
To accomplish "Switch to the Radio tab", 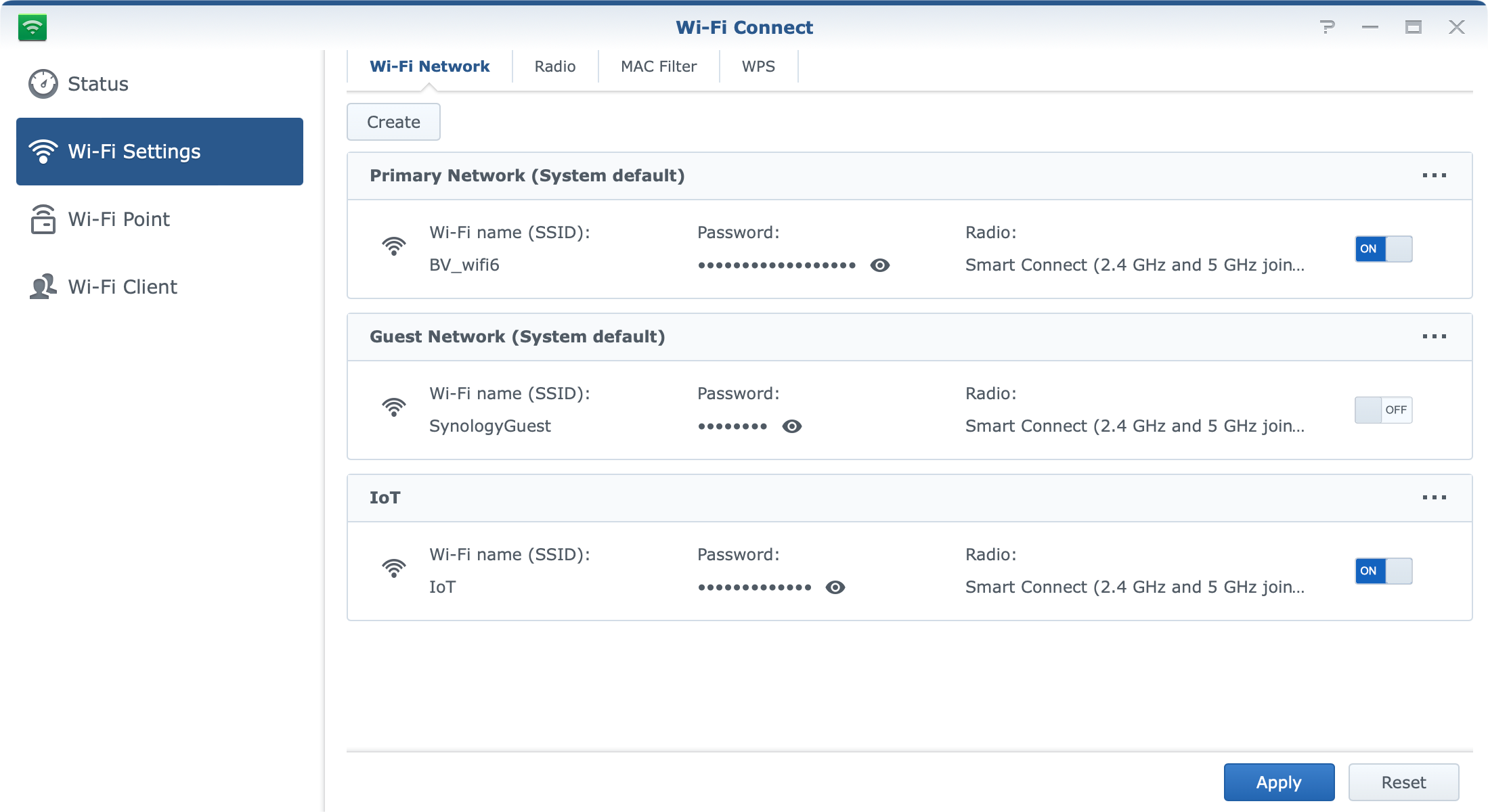I will [x=555, y=66].
